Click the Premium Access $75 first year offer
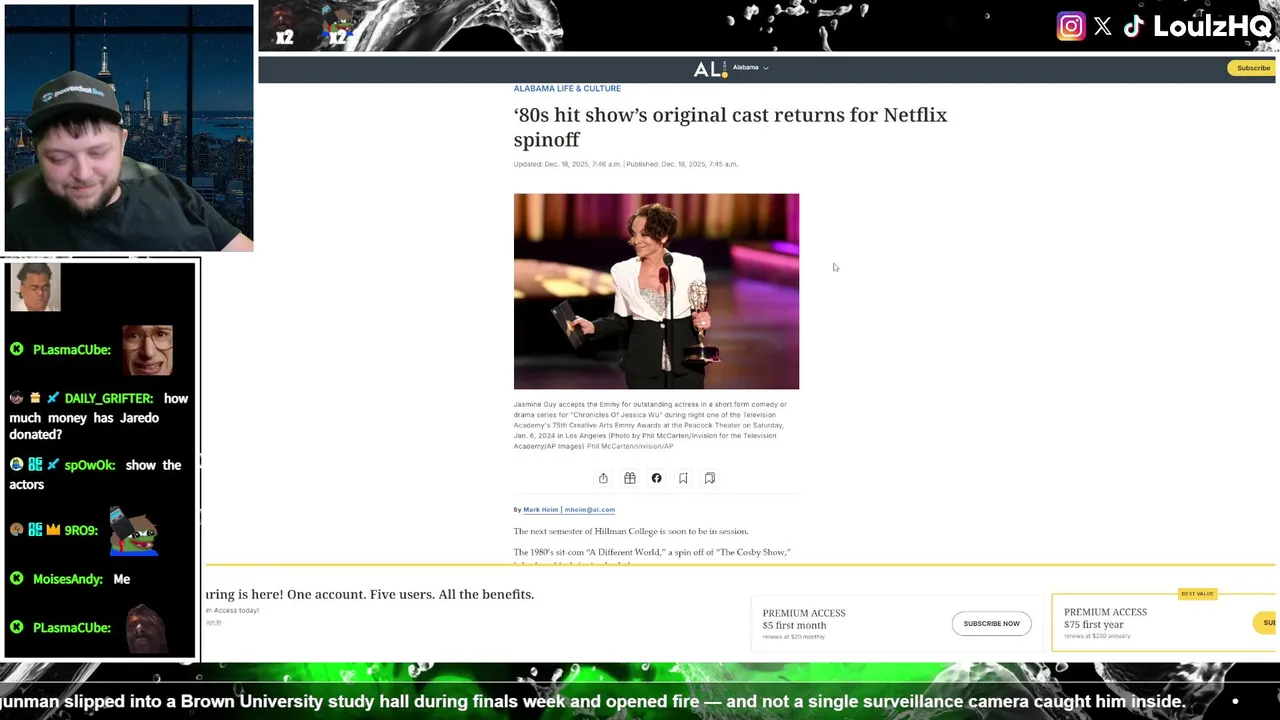1280x720 pixels. [1164, 622]
